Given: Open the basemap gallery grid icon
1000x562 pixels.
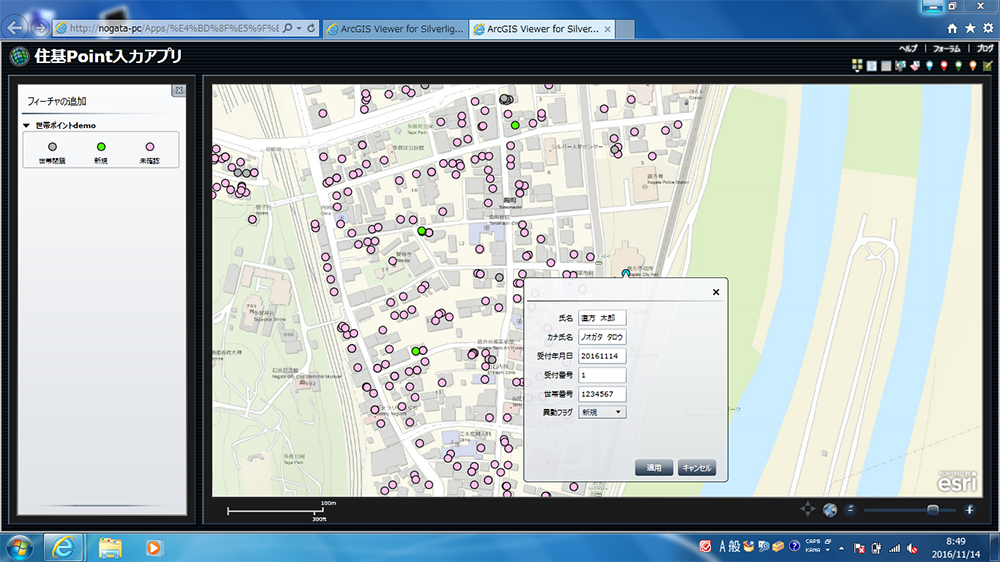Looking at the screenshot, I should pos(857,66).
